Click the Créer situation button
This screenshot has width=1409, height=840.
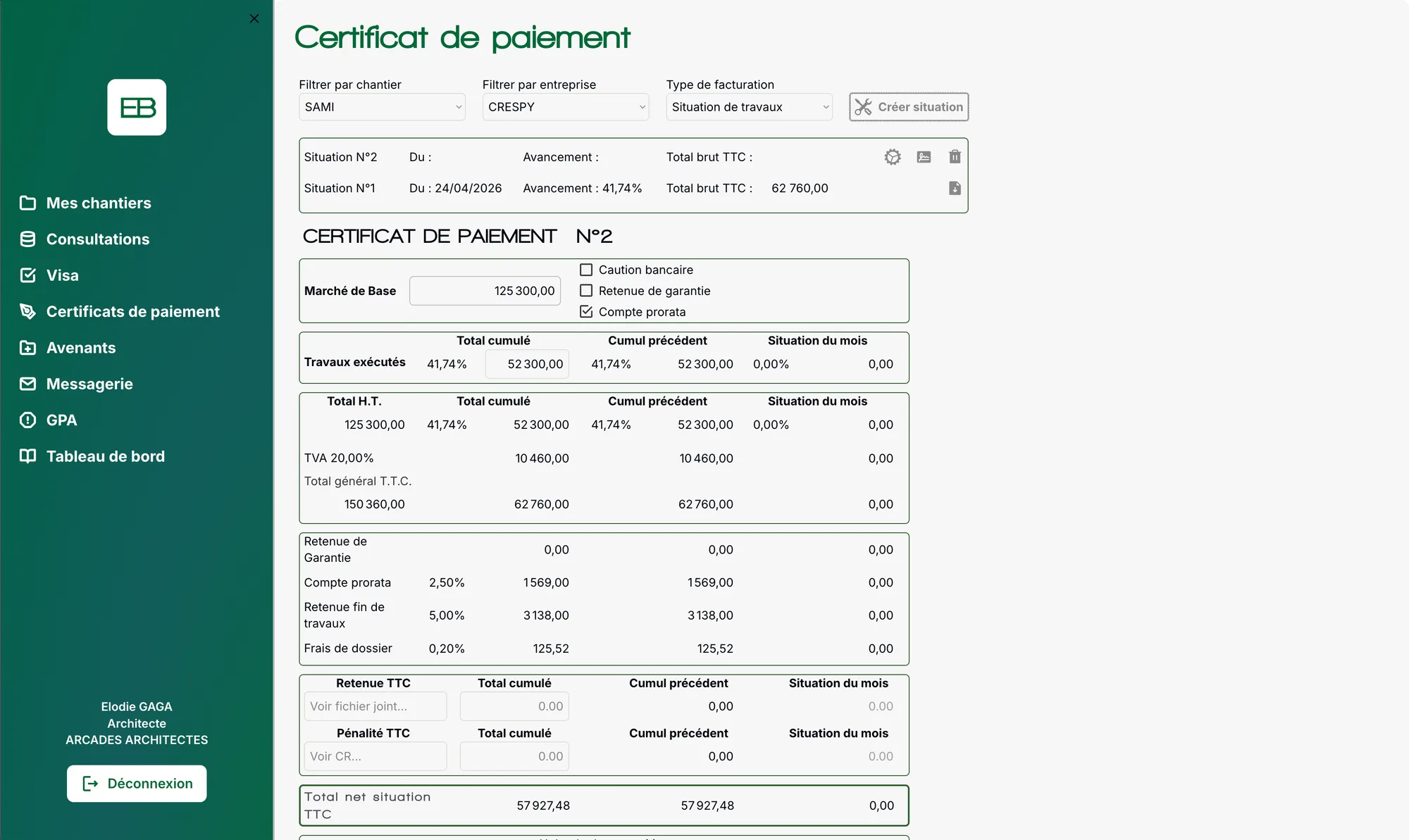click(909, 107)
